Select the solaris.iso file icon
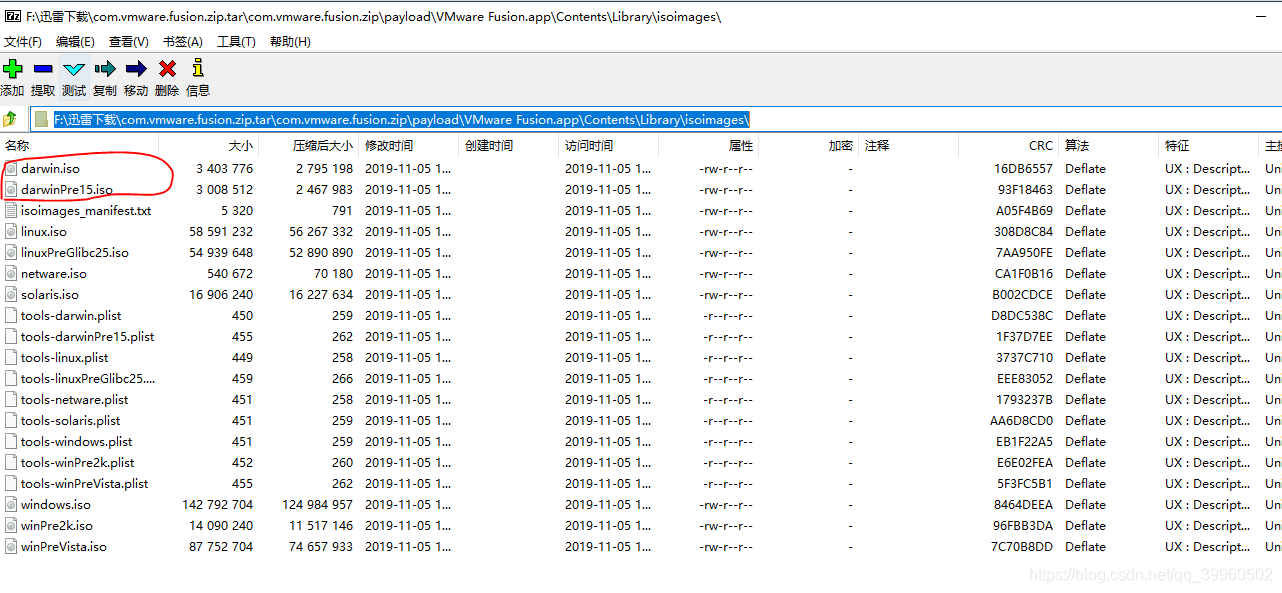The image size is (1282, 593). [11, 294]
